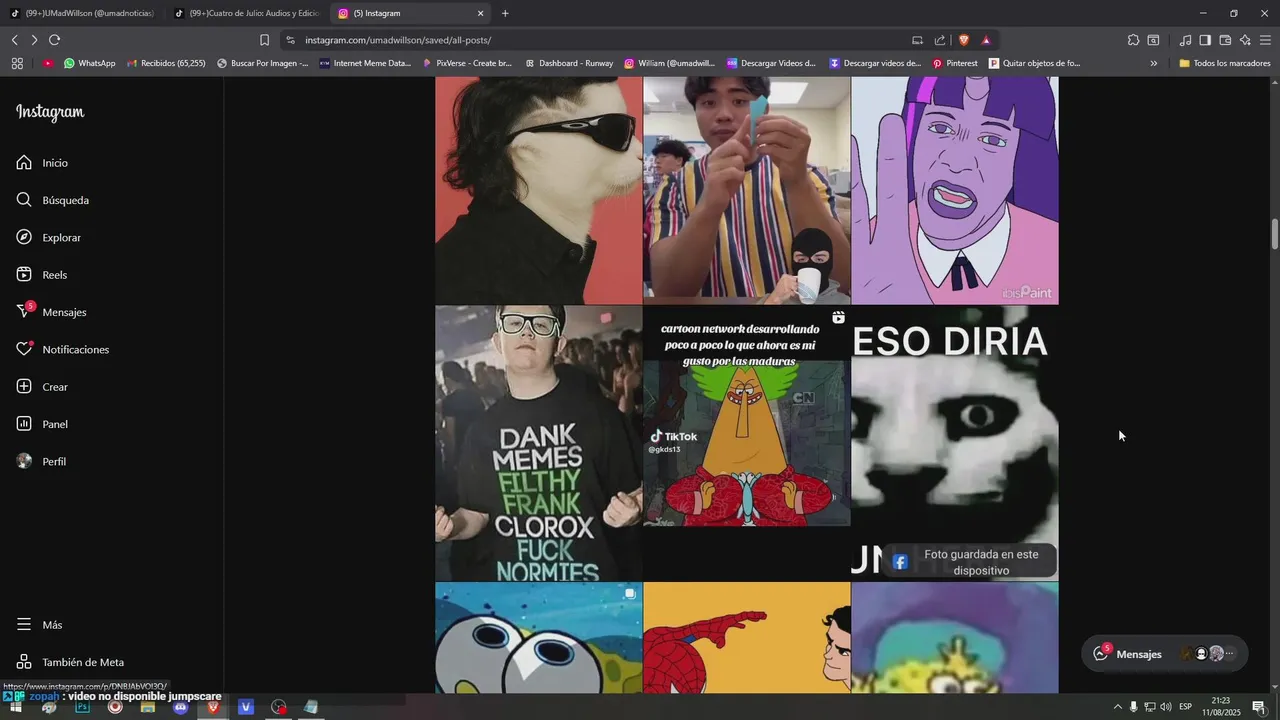Open Brave Wallet icon
The image size is (1280, 720).
point(1225,40)
